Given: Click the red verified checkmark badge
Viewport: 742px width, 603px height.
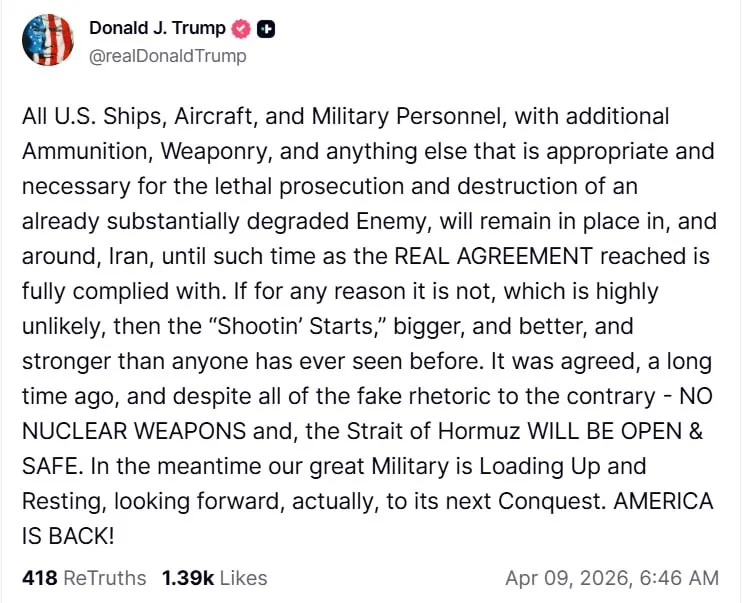Looking at the screenshot, I should (244, 29).
